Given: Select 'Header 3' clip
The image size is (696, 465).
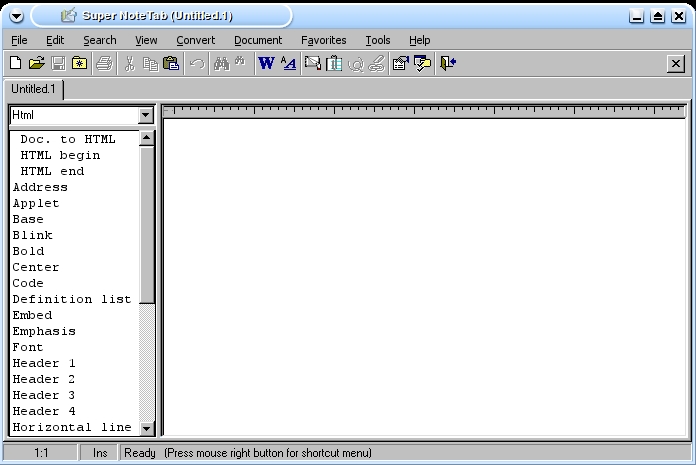Looking at the screenshot, I should 44,395.
